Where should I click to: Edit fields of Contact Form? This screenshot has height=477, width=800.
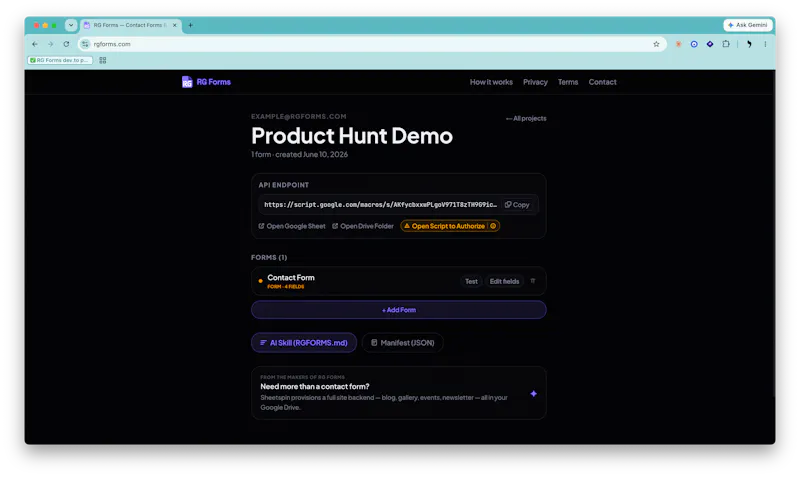click(504, 282)
